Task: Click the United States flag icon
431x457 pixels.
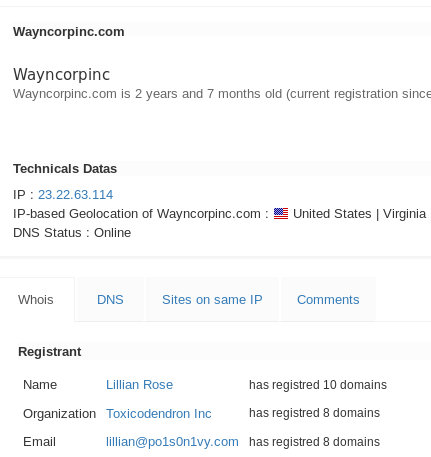Action: (x=281, y=214)
